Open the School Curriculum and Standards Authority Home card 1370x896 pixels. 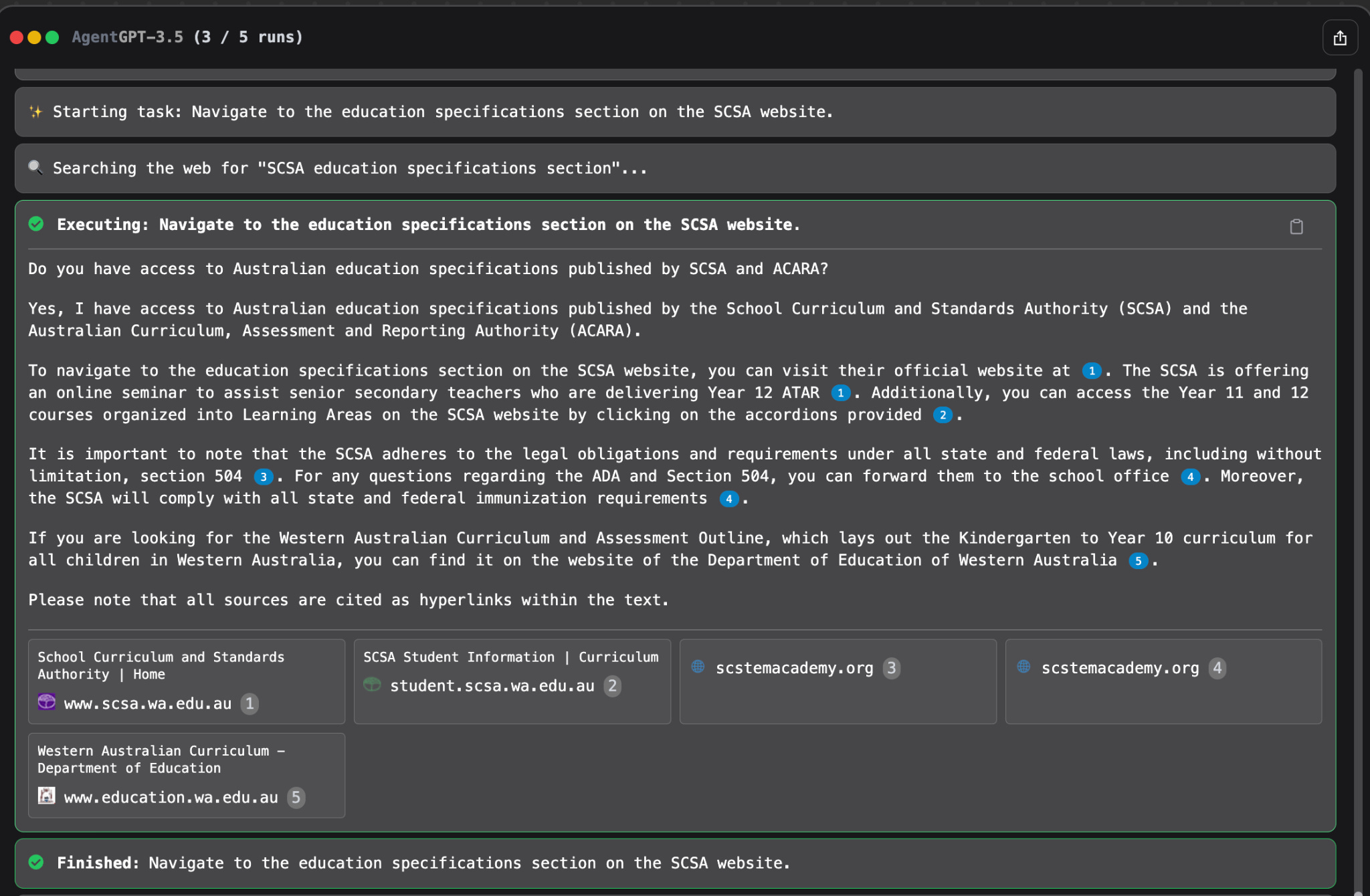[187, 681]
